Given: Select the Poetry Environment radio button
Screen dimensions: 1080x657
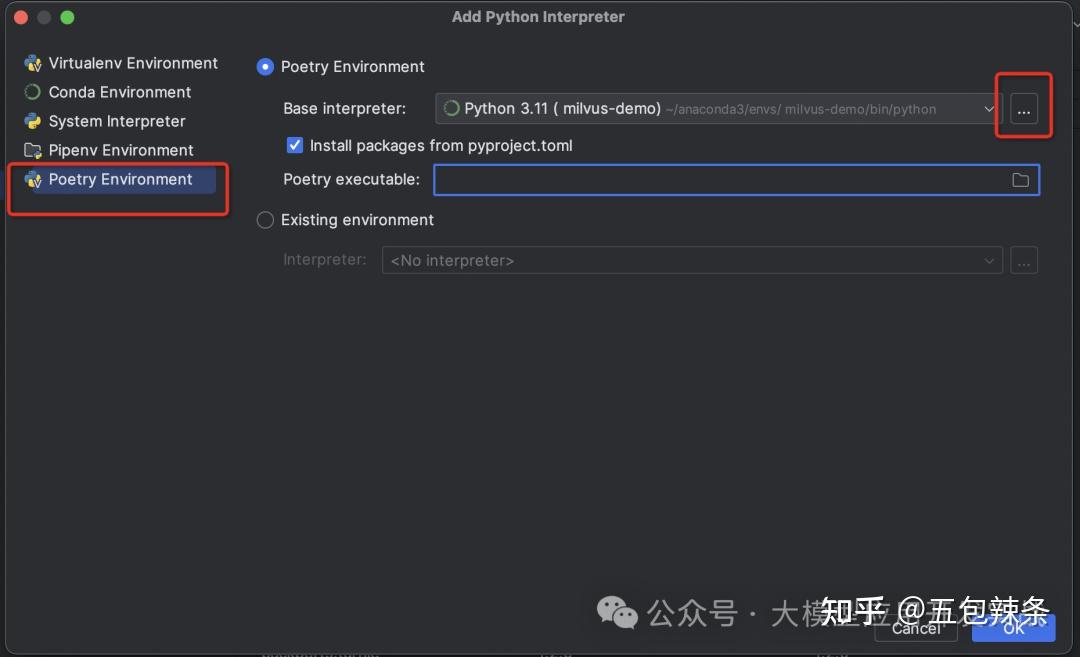Looking at the screenshot, I should [265, 67].
